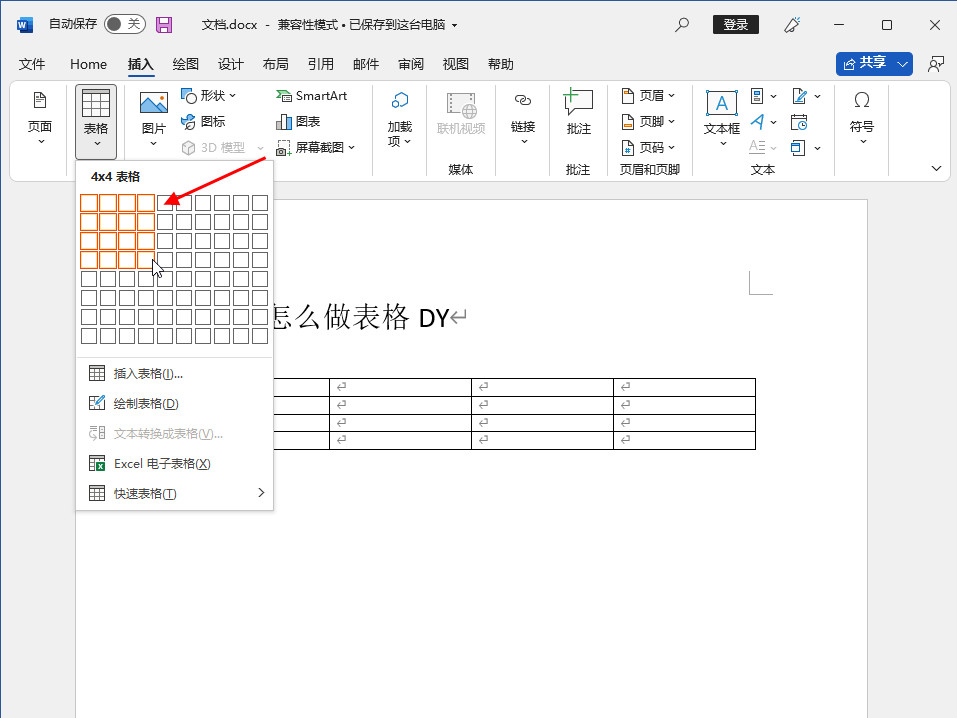This screenshot has height=718, width=957.
Task: Open the 加载项 add-ins button
Action: pyautogui.click(x=399, y=119)
